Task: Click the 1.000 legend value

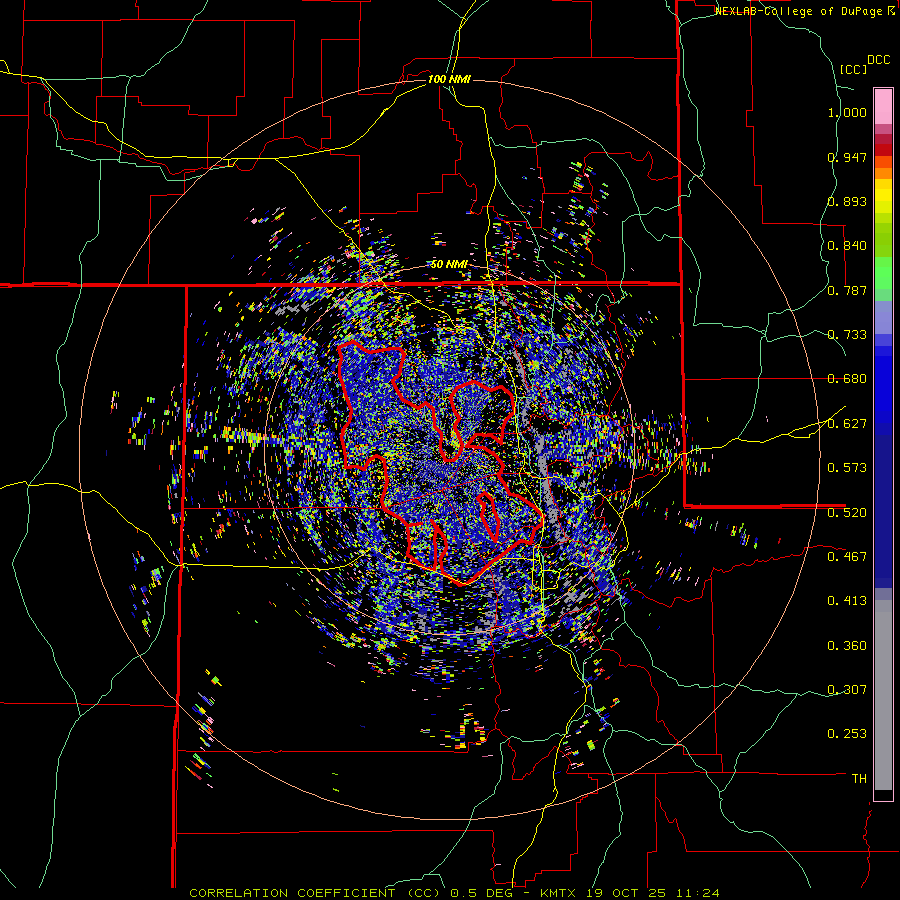Action: [x=847, y=112]
